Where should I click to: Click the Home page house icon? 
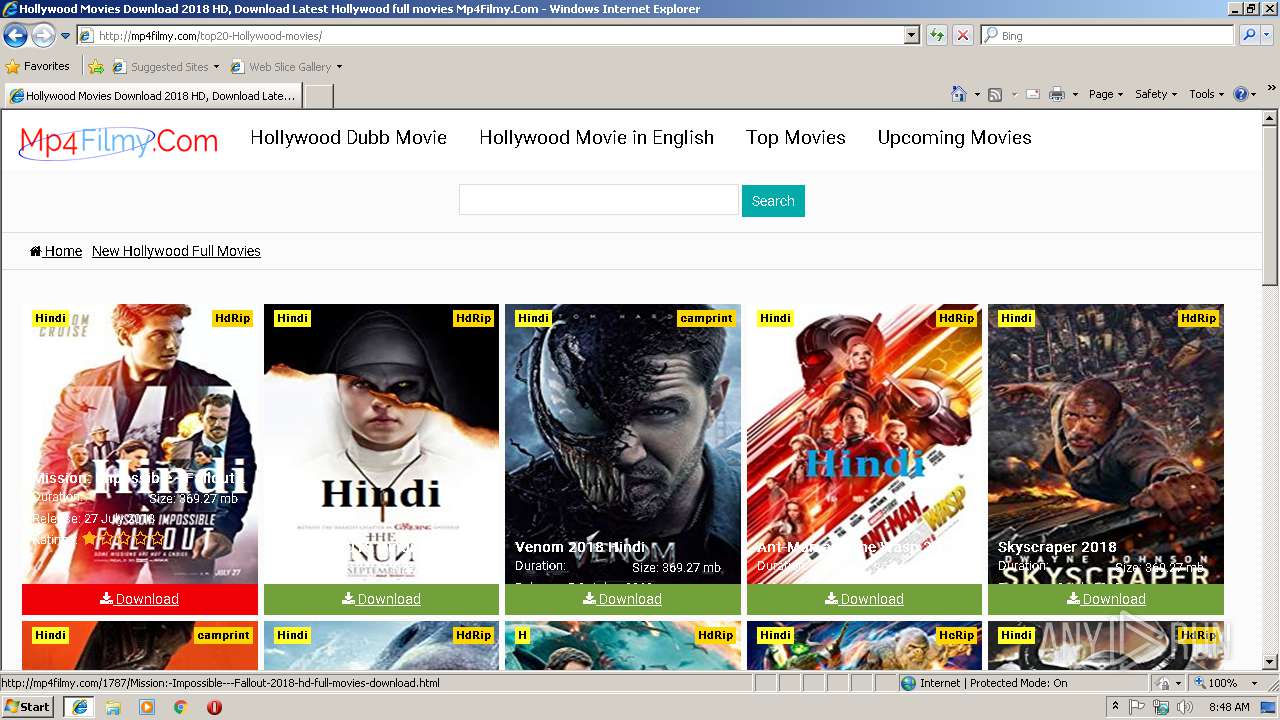(x=958, y=94)
